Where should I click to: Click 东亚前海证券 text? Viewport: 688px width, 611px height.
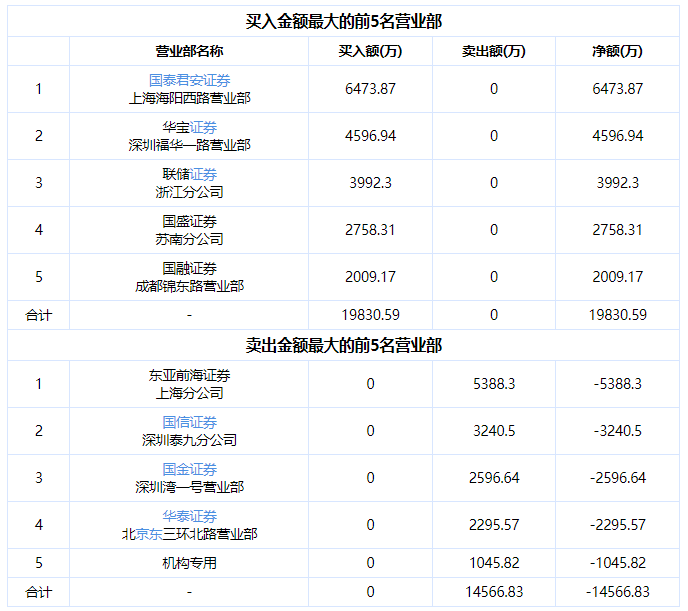(x=190, y=375)
